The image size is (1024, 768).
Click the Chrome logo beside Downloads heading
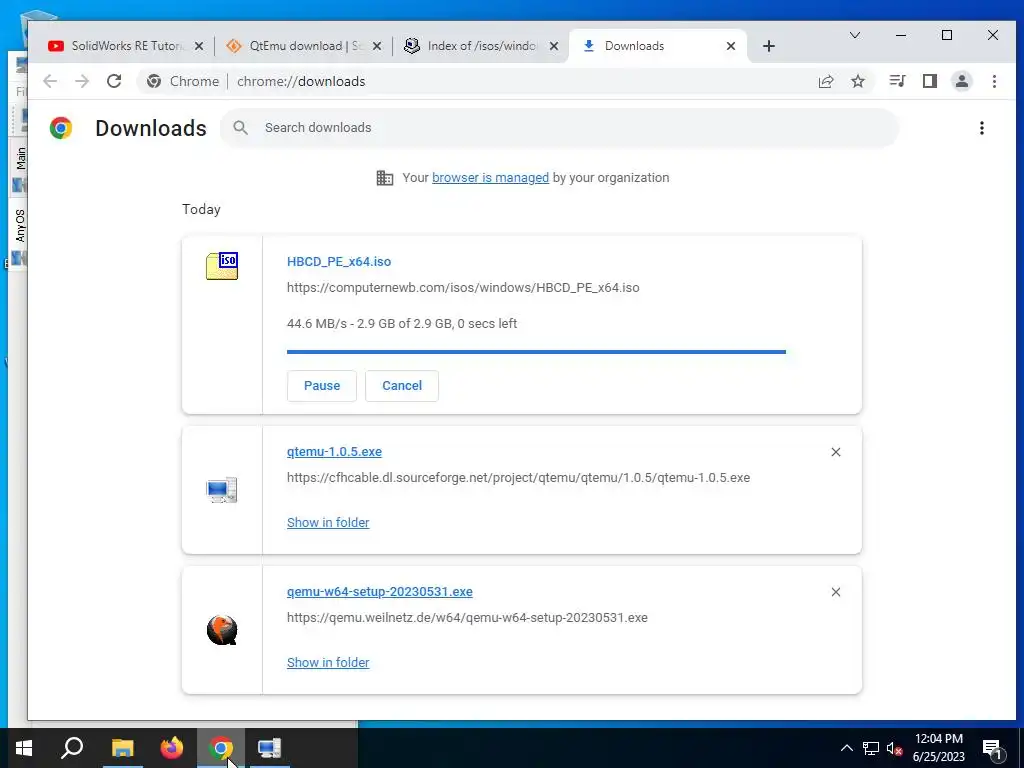tap(61, 128)
